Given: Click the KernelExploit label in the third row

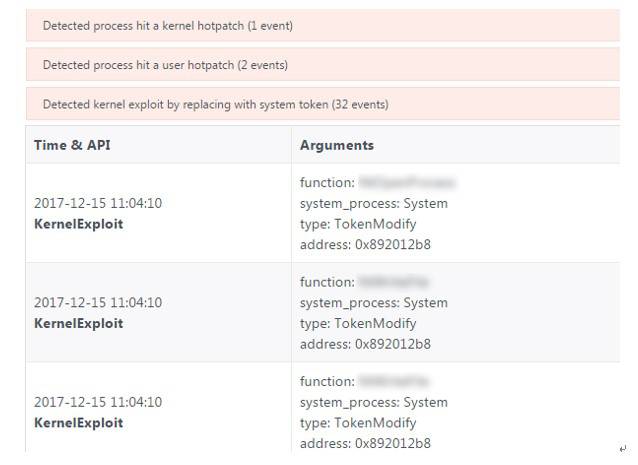Looking at the screenshot, I should pyautogui.click(x=79, y=423).
